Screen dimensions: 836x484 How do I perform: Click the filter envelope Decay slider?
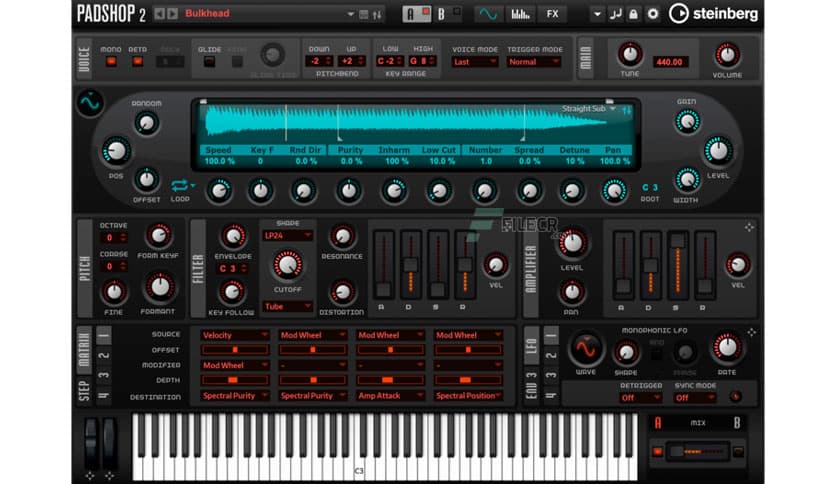(x=411, y=265)
